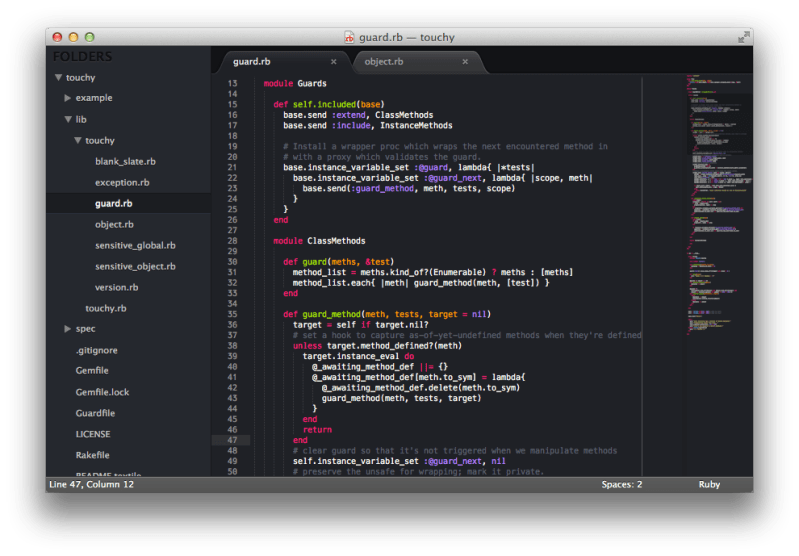Click line number 47 in the gutter
This screenshot has height=556, width=799.
click(232, 440)
